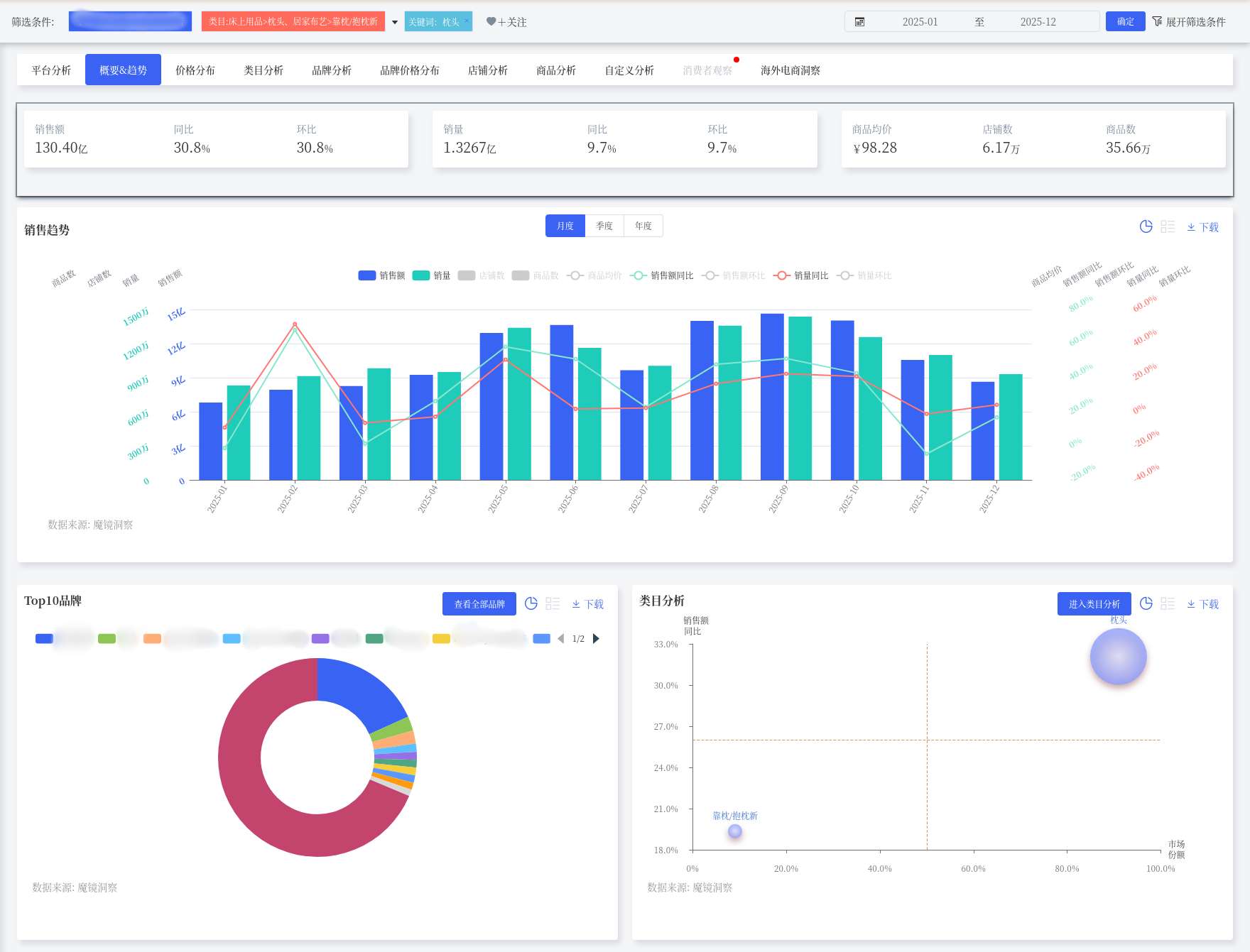
Task: Click pie chart icon in Top10品牌 panel
Action: click(x=531, y=603)
